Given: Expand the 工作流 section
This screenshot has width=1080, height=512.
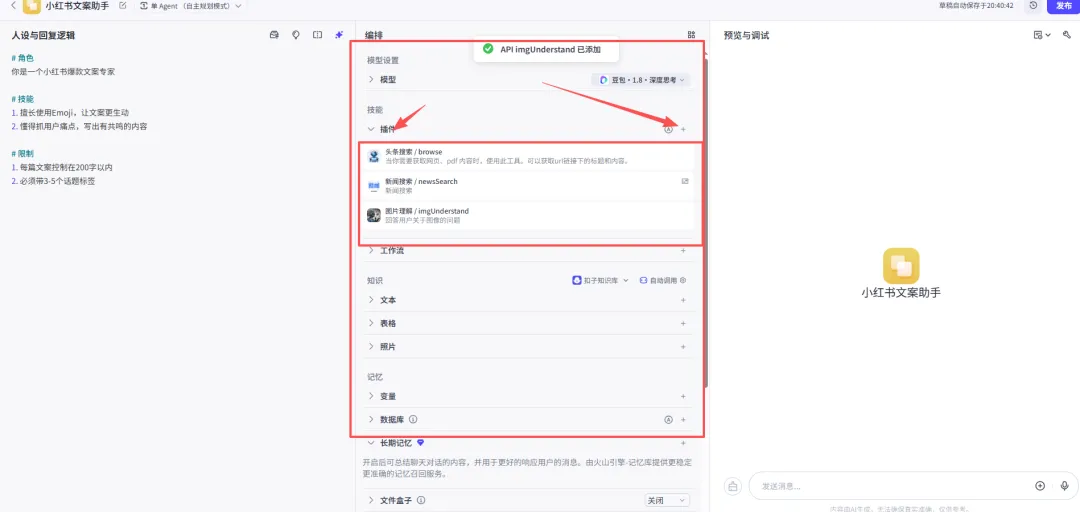Looking at the screenshot, I should [371, 251].
